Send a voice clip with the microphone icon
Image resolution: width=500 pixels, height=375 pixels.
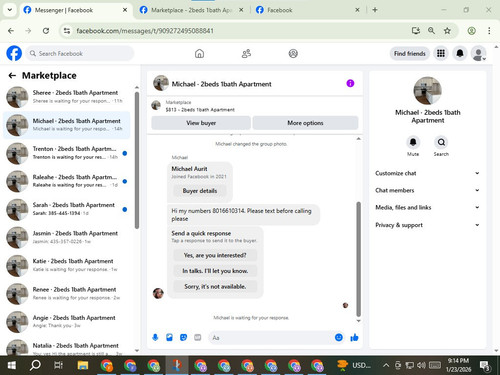[x=155, y=338]
